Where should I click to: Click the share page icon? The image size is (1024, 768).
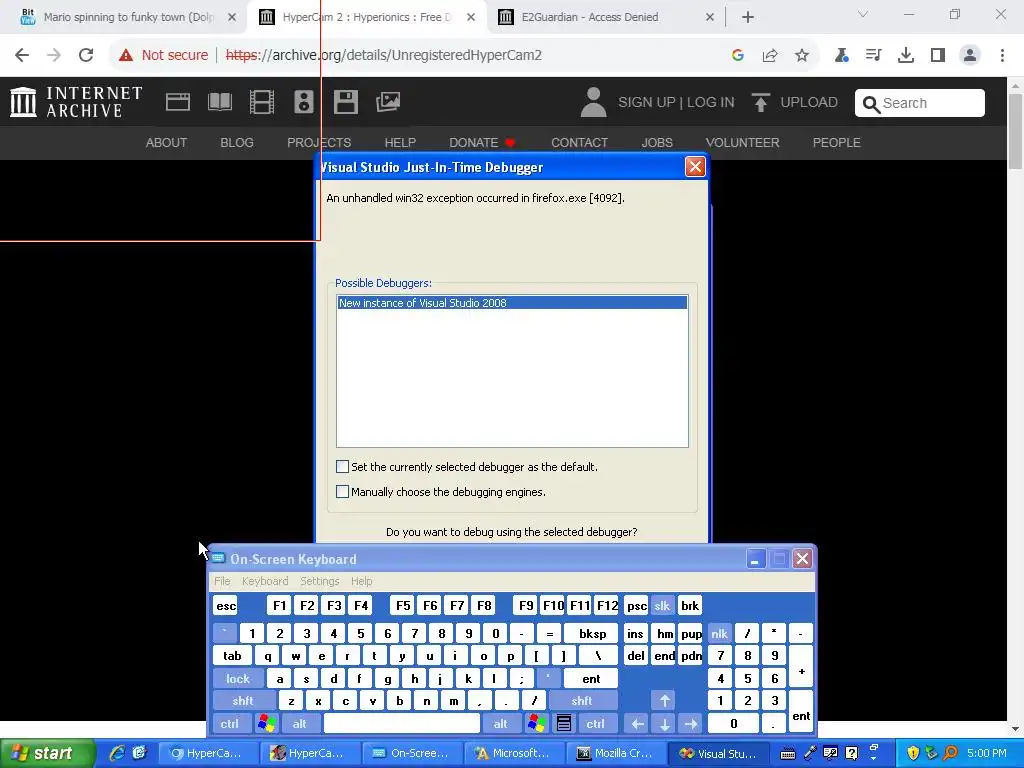(770, 55)
